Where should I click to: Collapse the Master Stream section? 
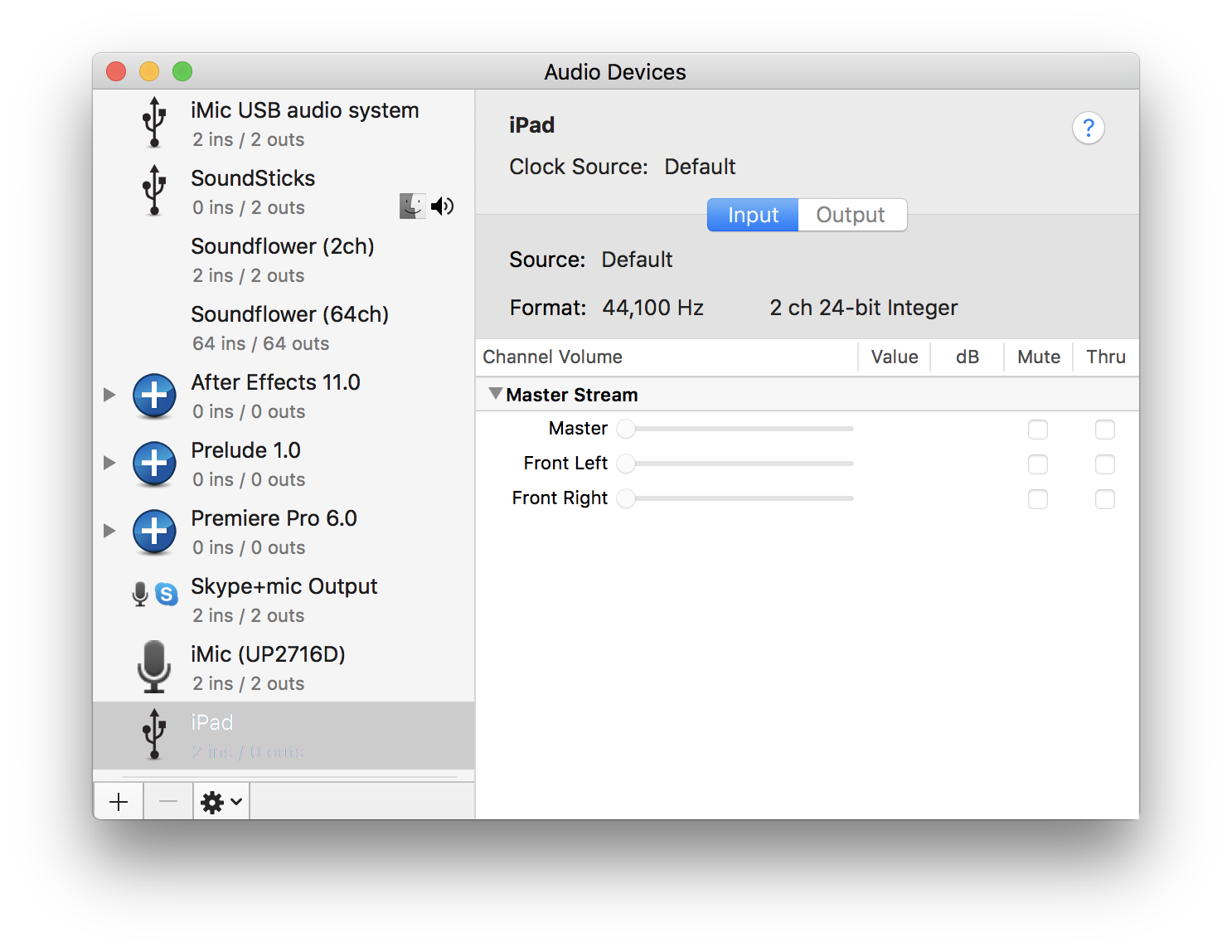[496, 394]
